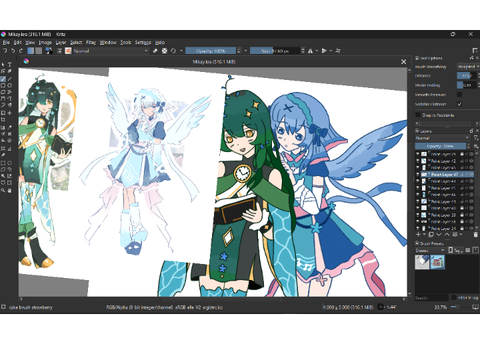Expand the horizontal mirror options arrow
The height and width of the screenshot is (360, 480).
click(317, 51)
